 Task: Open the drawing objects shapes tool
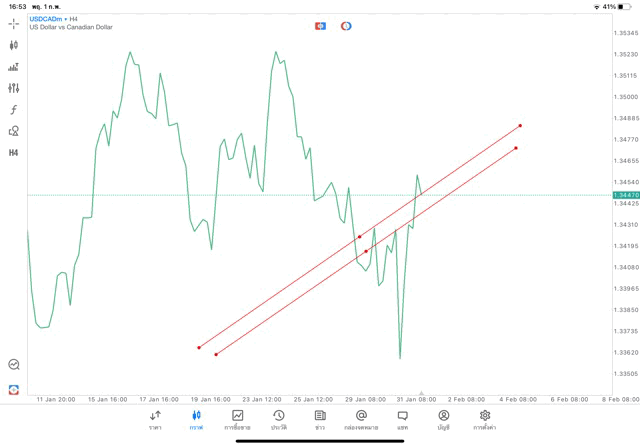tap(13, 131)
